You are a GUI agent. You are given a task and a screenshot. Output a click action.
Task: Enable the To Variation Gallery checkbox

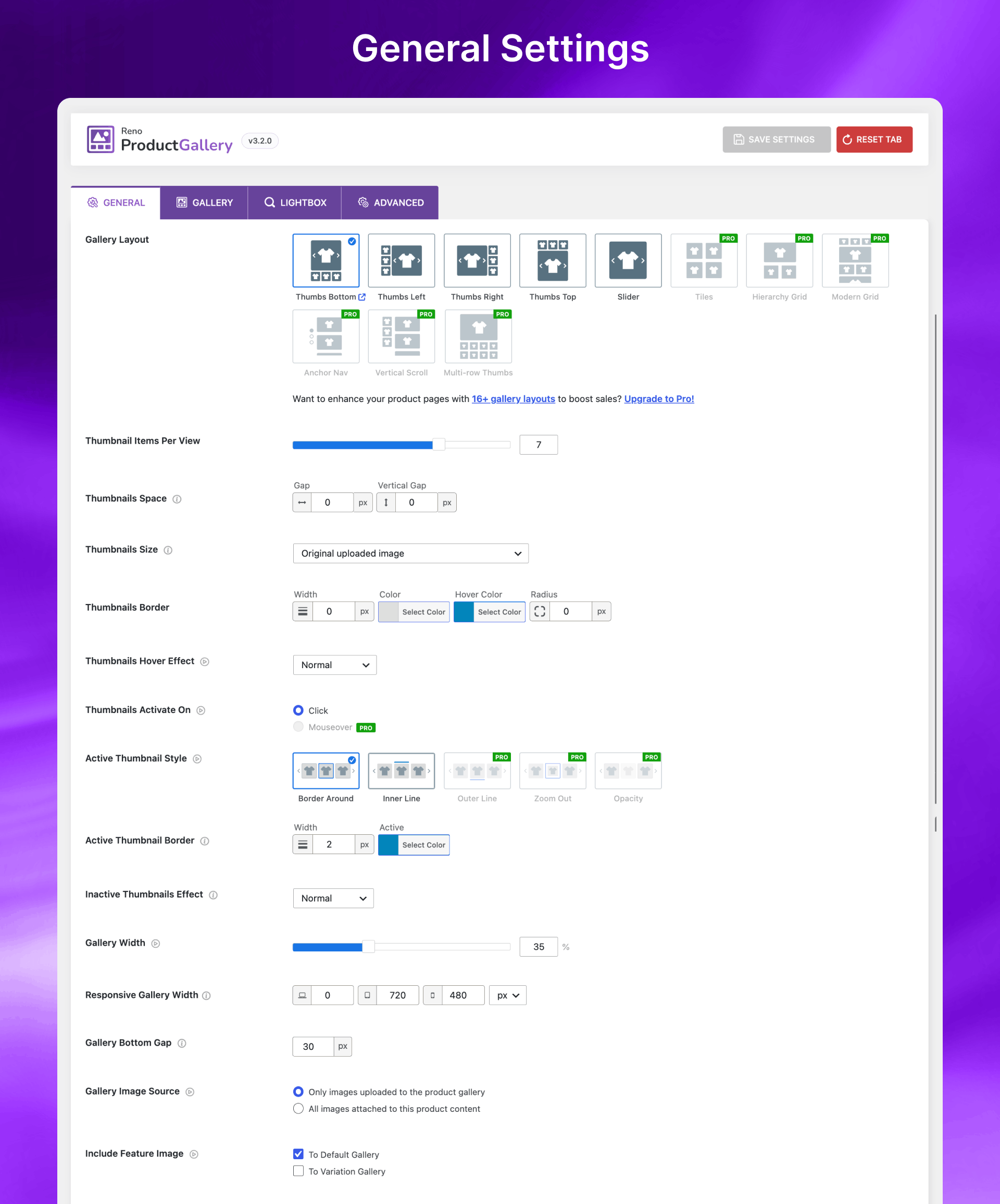(x=298, y=1171)
